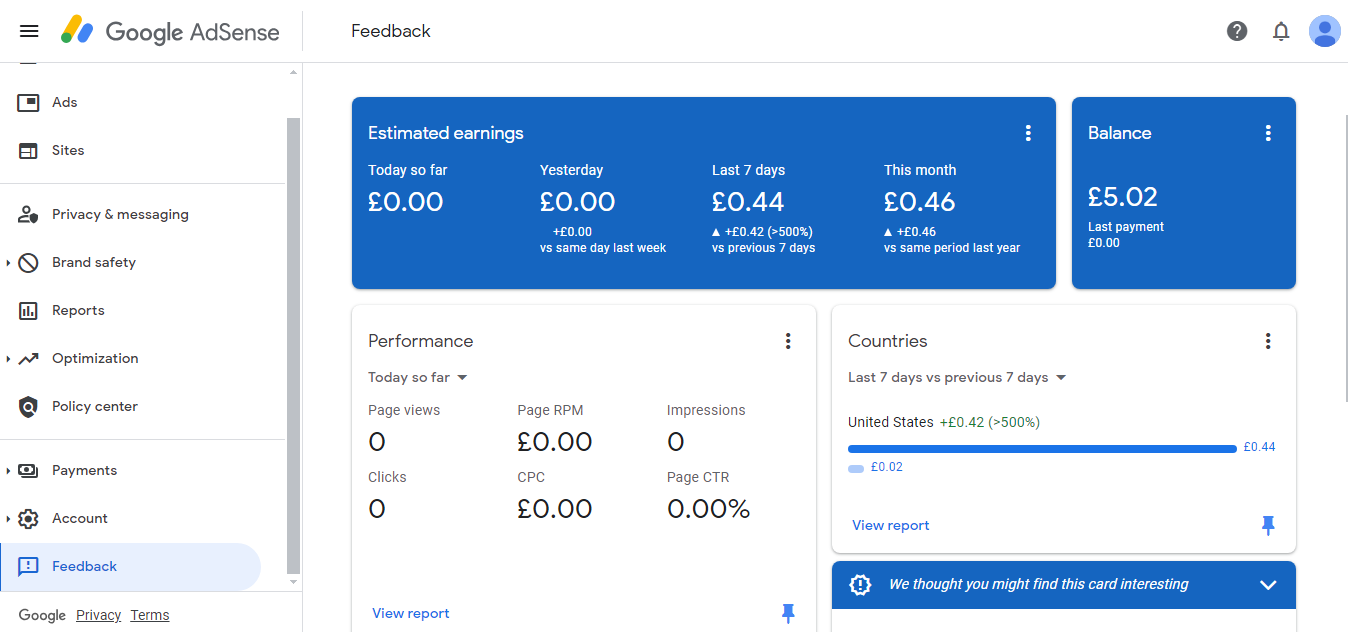Pin the Performance card
This screenshot has width=1348, height=632.
[788, 613]
